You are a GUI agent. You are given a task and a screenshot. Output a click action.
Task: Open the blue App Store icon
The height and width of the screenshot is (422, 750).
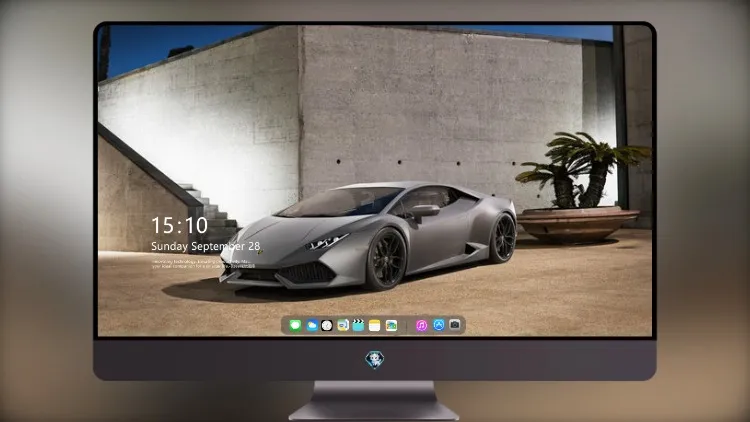click(439, 325)
